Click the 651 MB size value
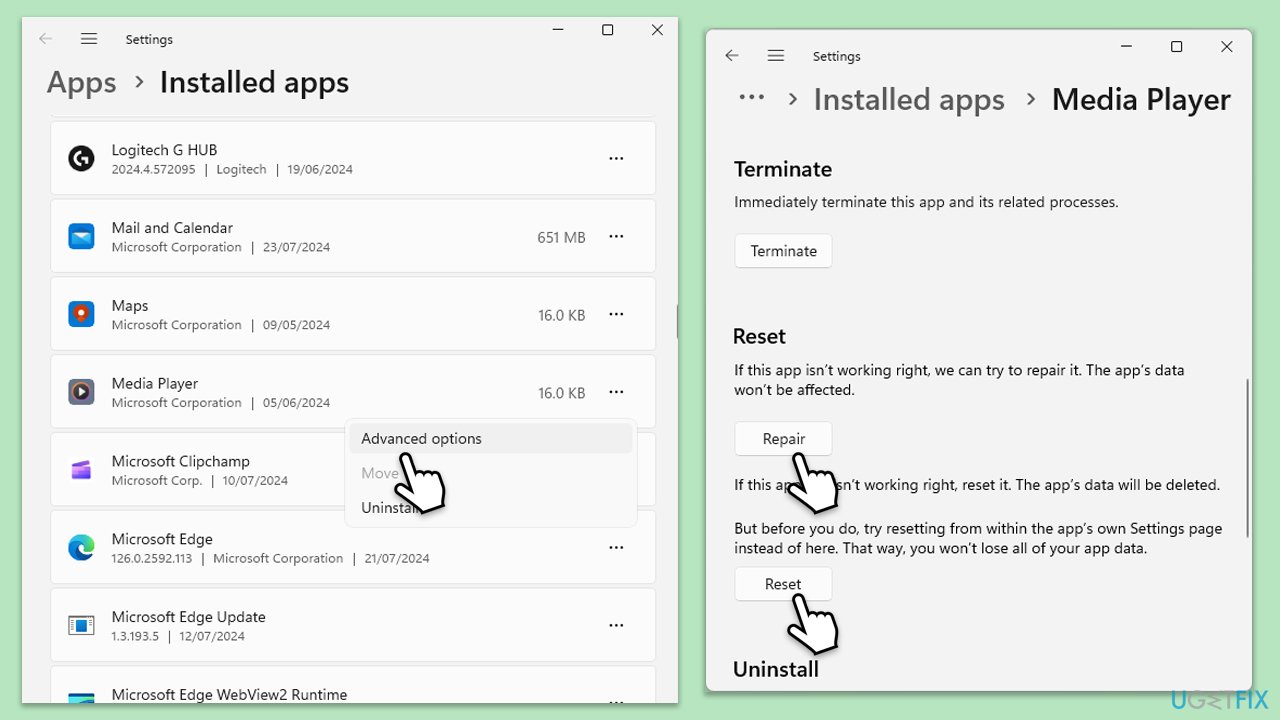1280x720 pixels. coord(561,238)
